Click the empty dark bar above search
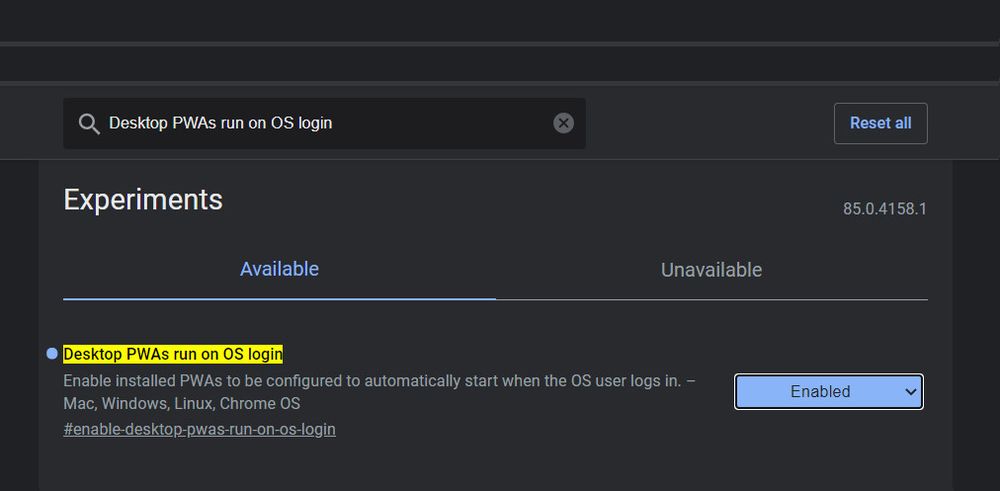 (x=500, y=64)
